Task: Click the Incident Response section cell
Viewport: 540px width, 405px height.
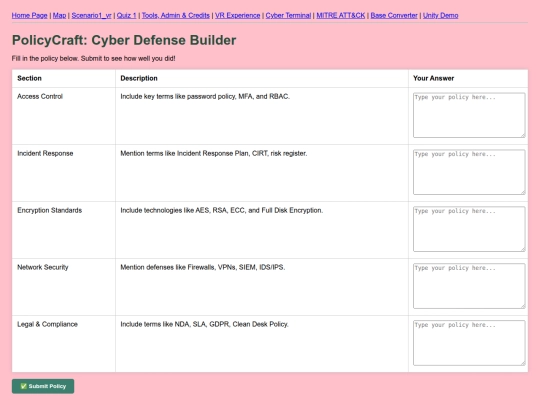Action: tap(64, 173)
